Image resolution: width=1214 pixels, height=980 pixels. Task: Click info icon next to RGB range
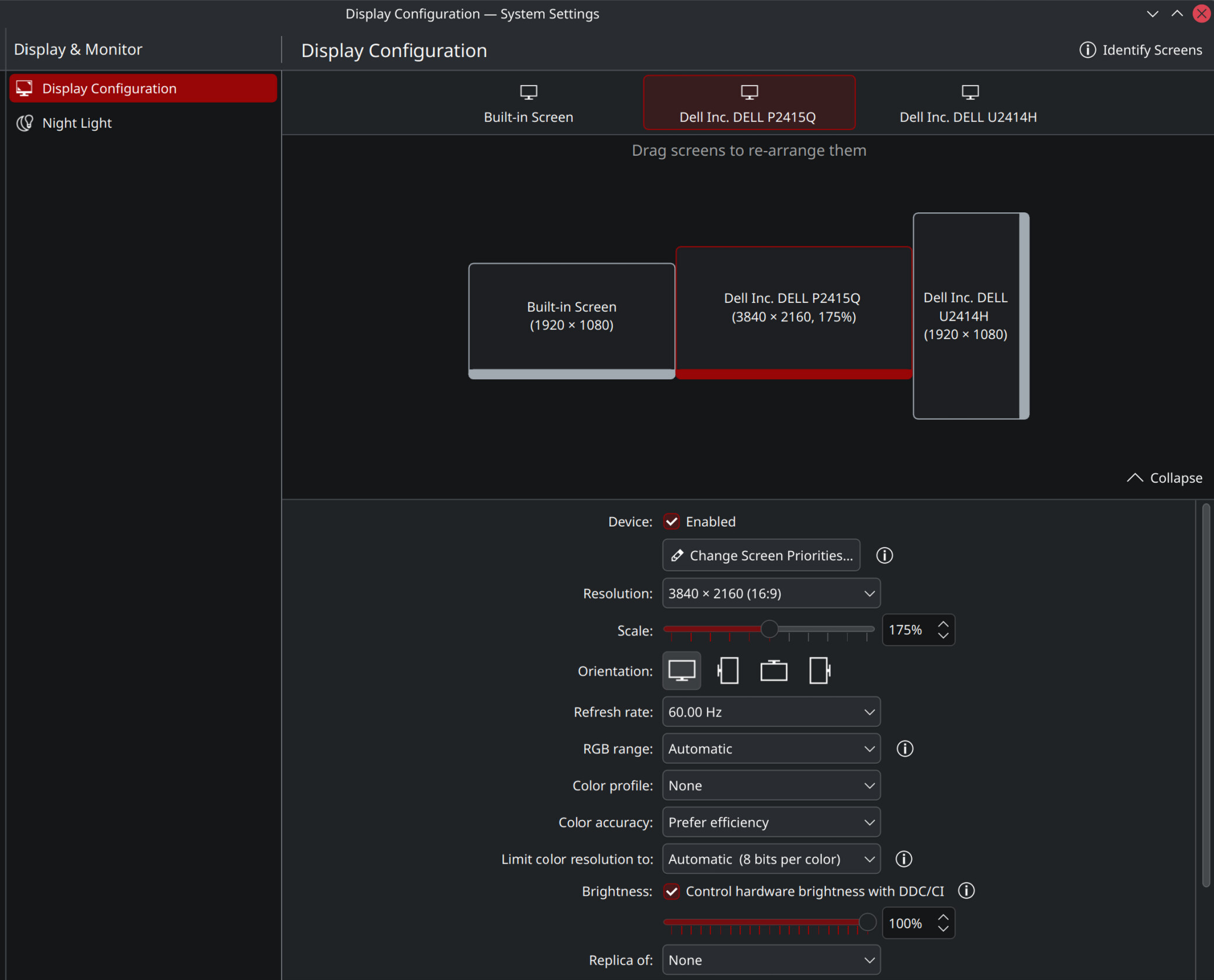coord(905,749)
